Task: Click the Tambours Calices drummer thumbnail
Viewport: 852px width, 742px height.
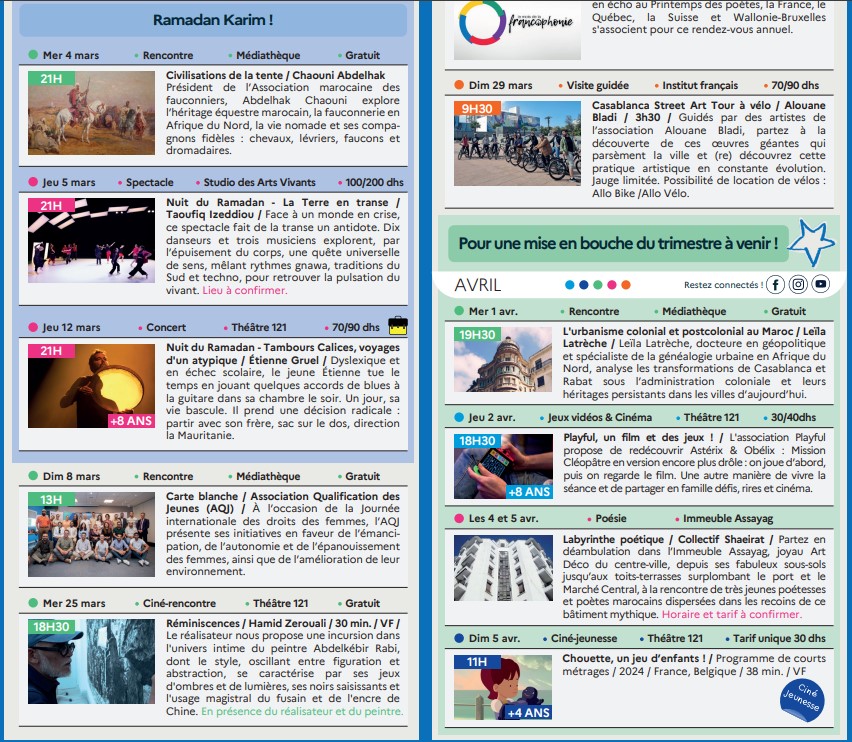Action: point(91,386)
